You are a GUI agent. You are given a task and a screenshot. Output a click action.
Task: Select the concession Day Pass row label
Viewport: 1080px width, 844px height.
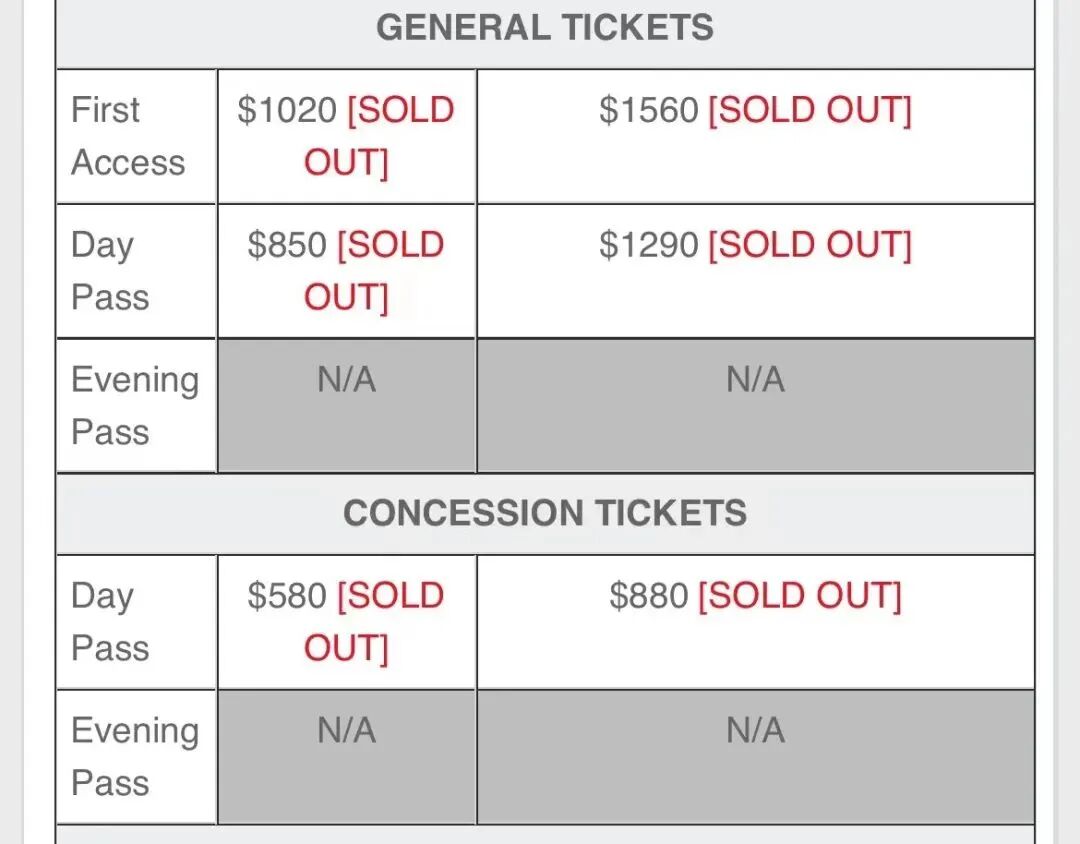110,622
